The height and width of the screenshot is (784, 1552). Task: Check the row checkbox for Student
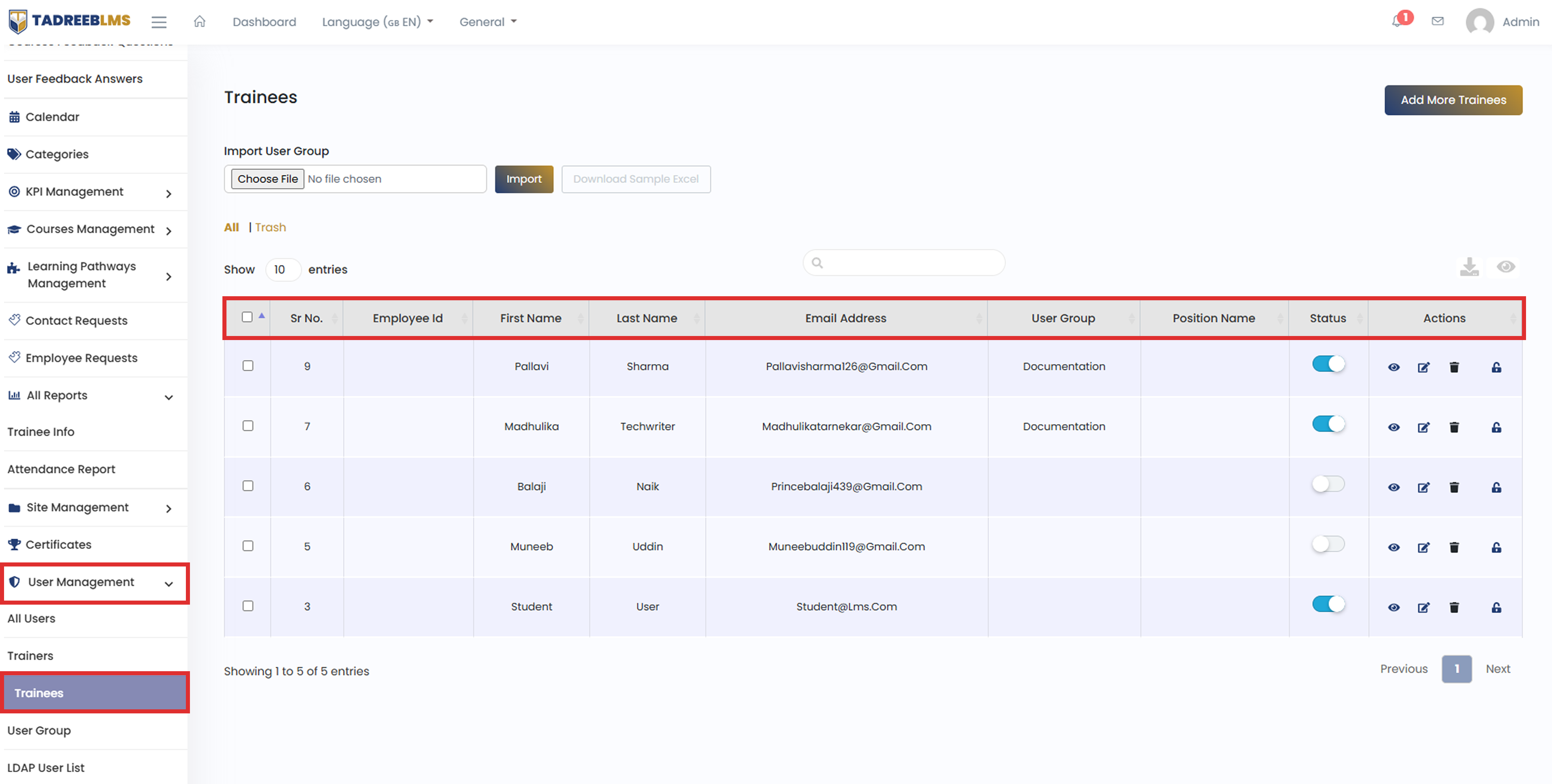coord(248,605)
